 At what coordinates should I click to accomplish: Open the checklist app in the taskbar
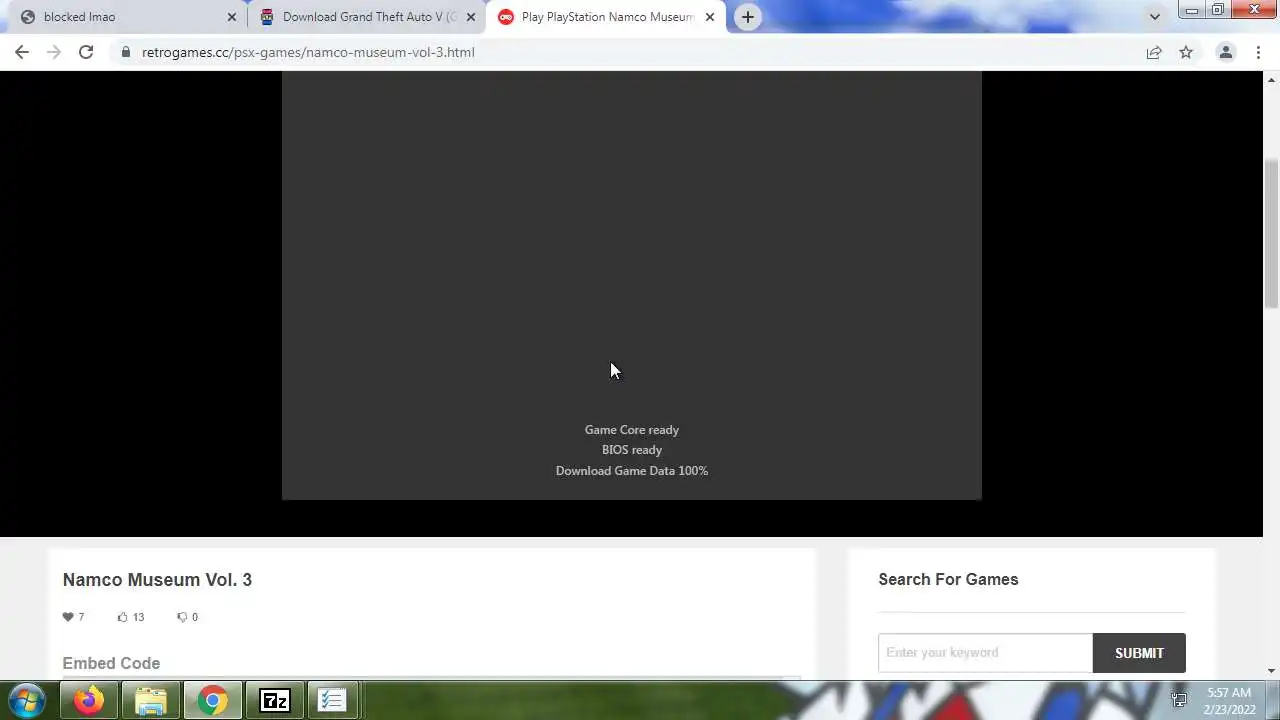pos(332,701)
